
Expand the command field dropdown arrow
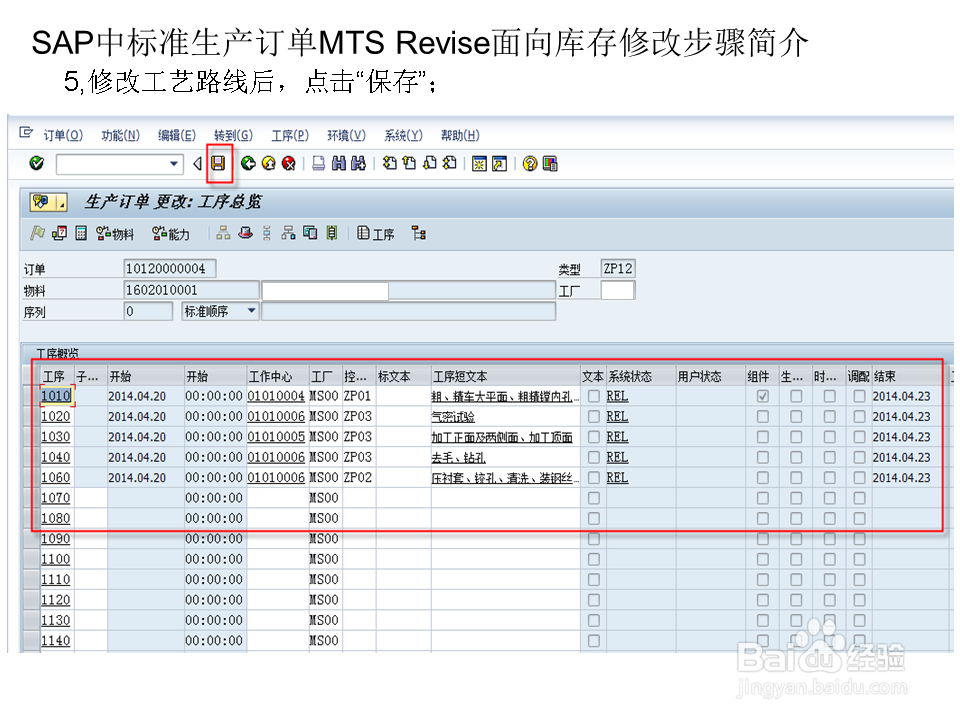(174, 163)
